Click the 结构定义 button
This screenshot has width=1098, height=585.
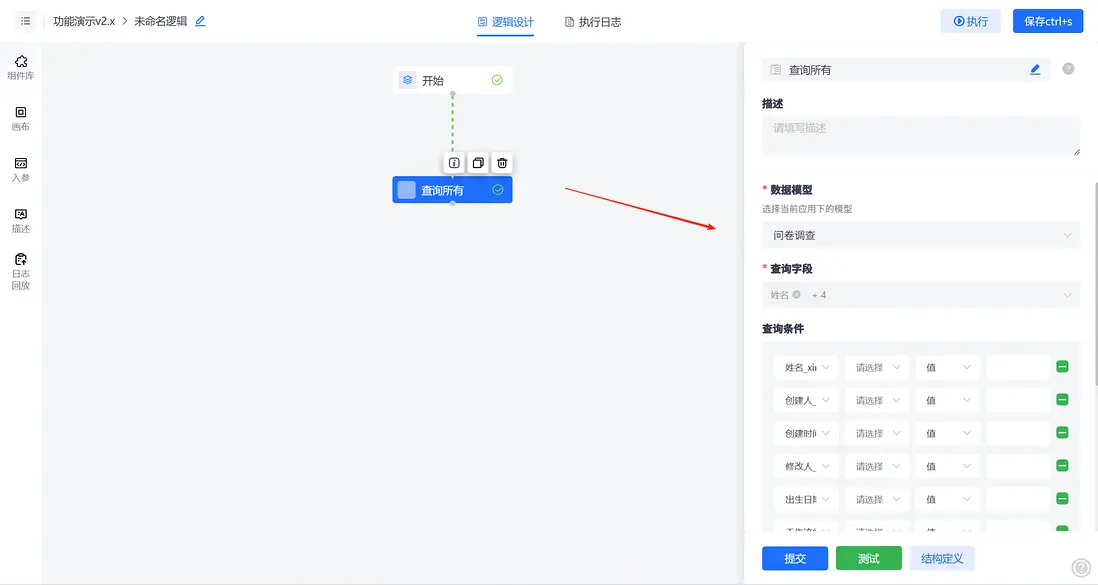point(942,558)
